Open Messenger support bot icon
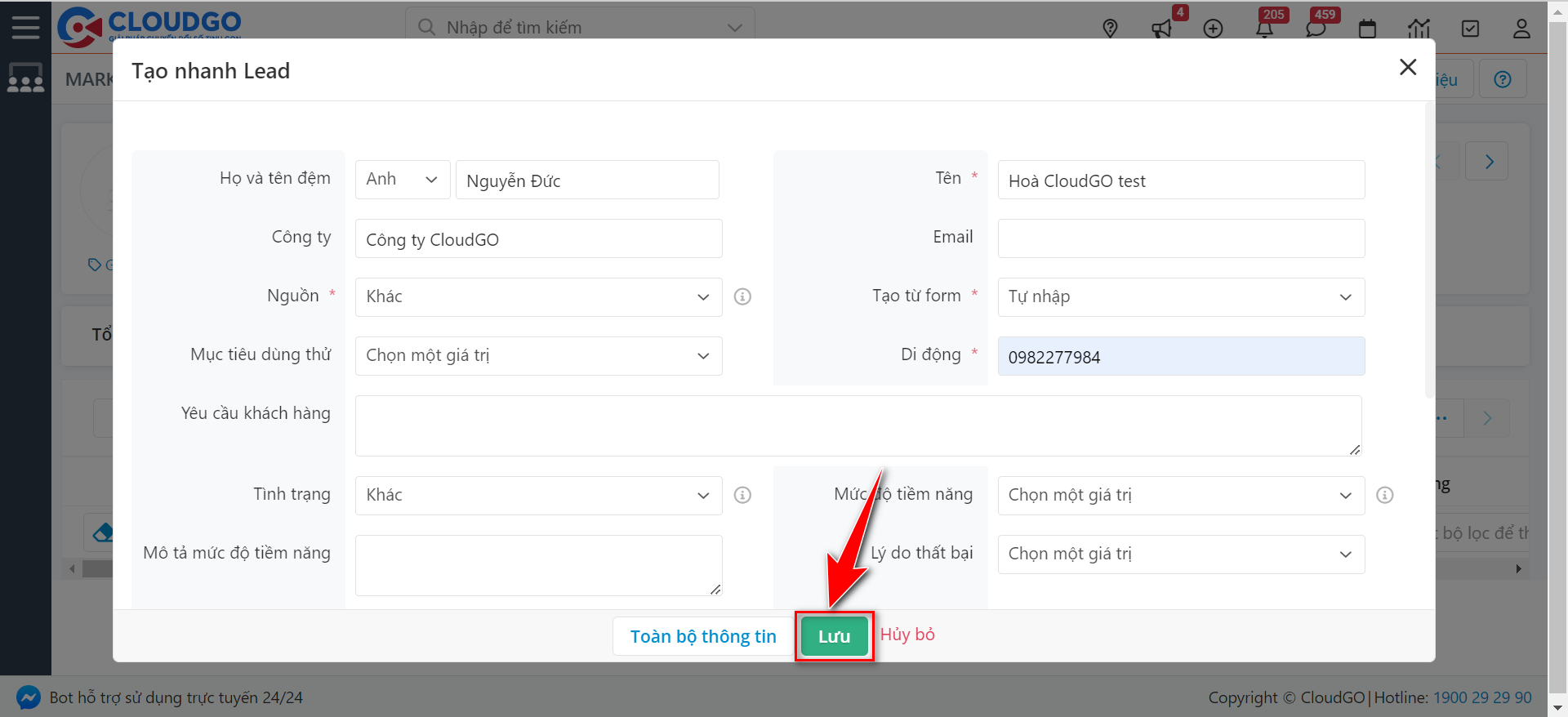Screen dimensions: 1568x717 click(x=28, y=697)
